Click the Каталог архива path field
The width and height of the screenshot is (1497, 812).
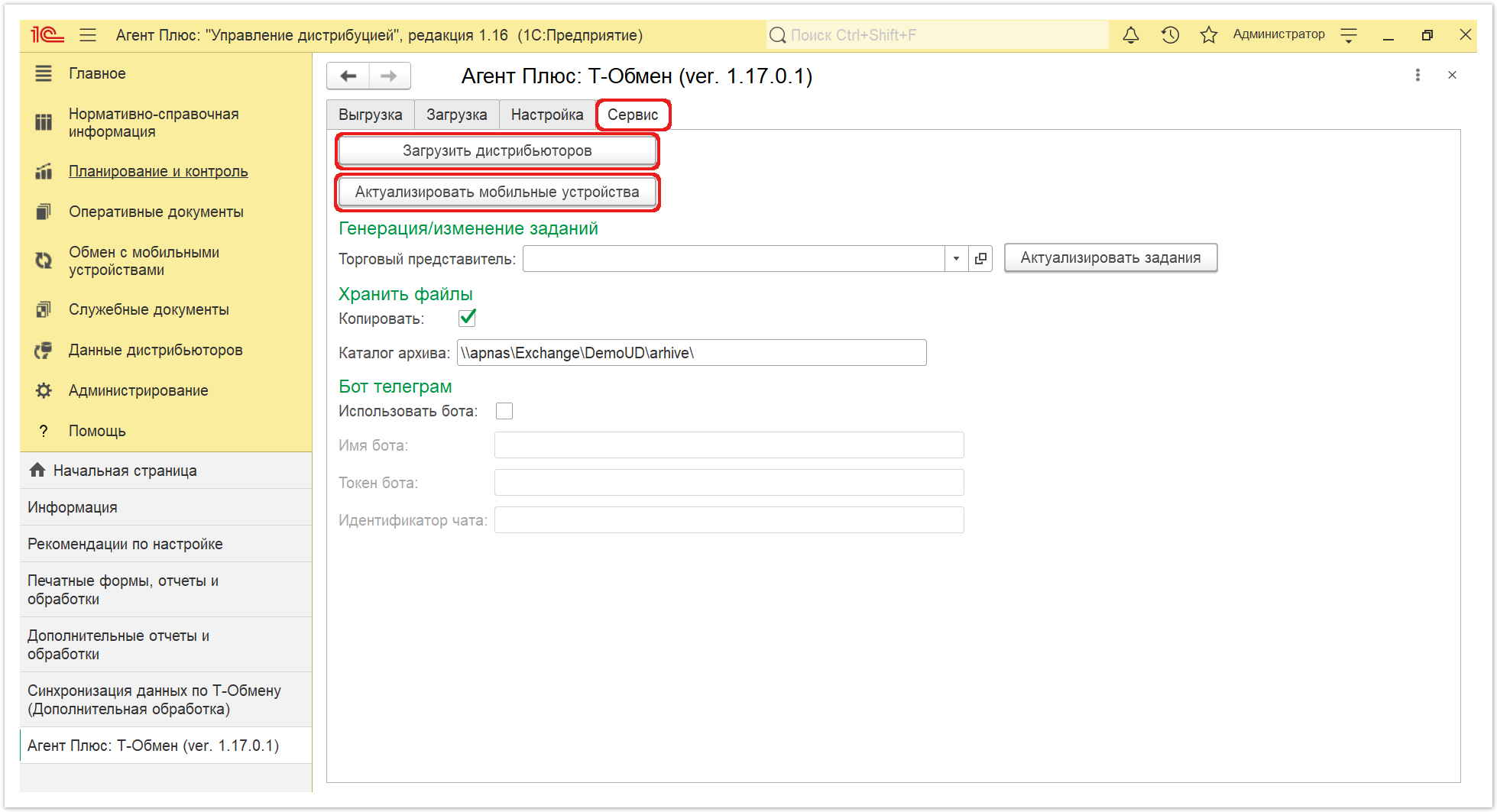(692, 353)
